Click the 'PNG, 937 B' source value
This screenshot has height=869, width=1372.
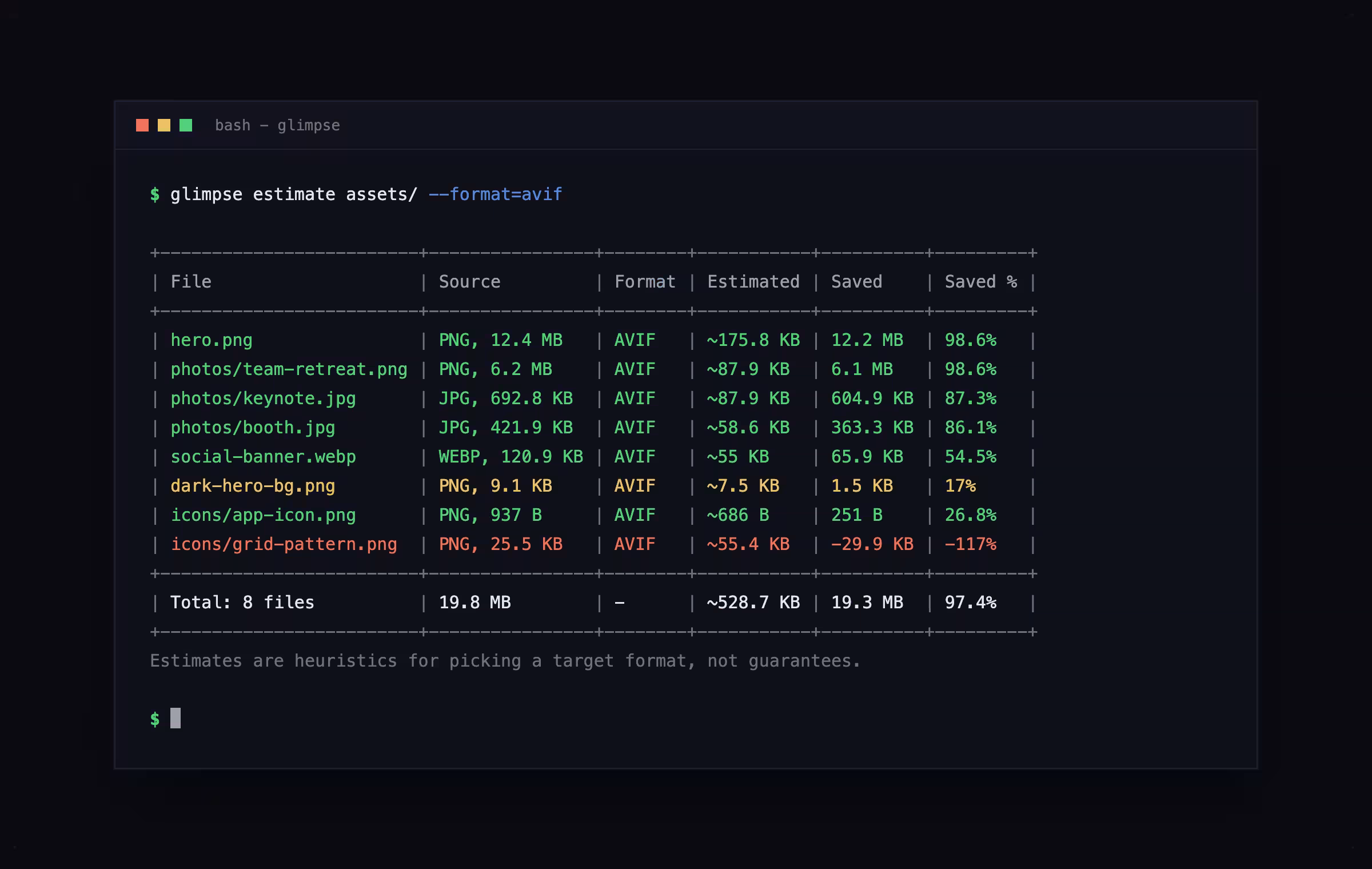coord(490,515)
